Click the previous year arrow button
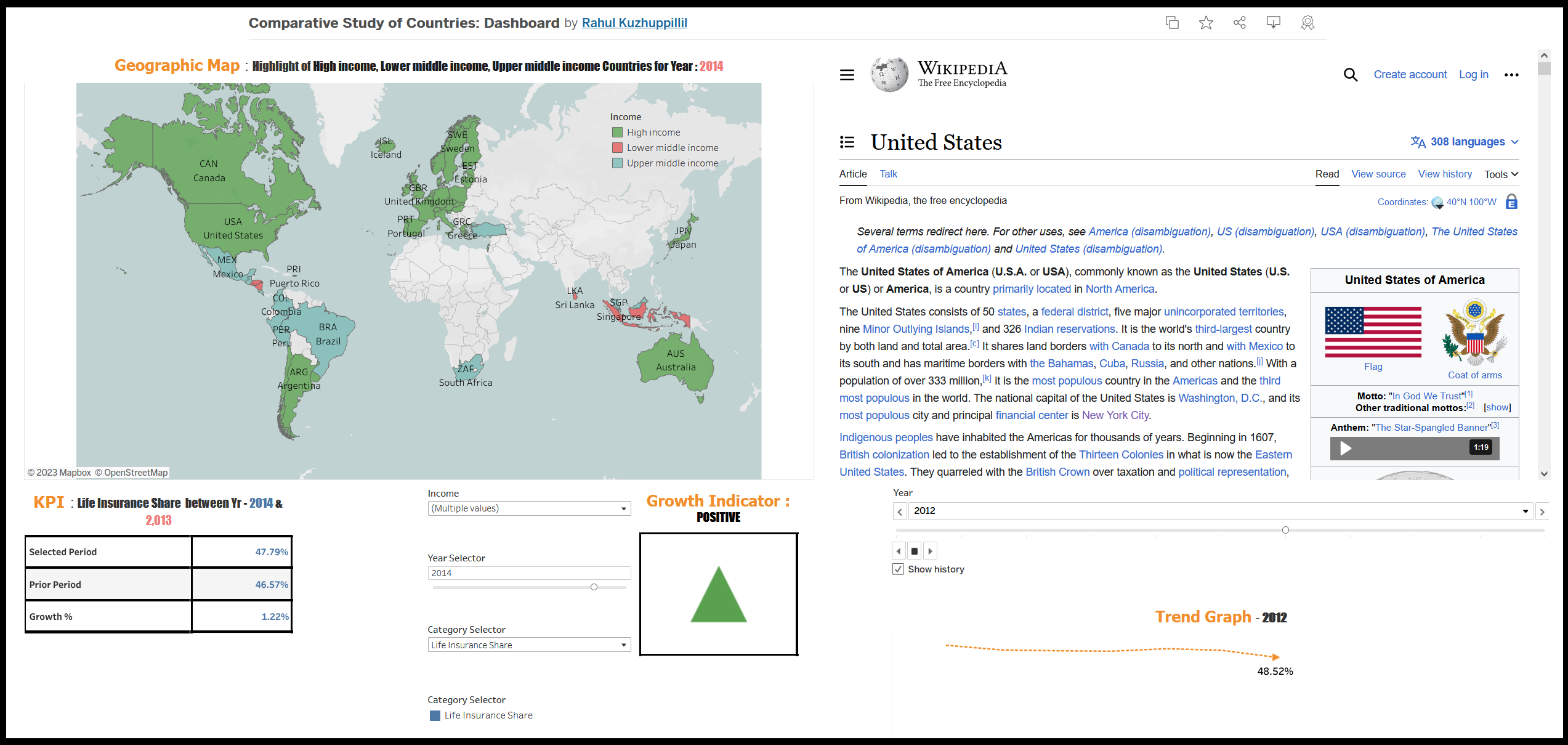 900,511
